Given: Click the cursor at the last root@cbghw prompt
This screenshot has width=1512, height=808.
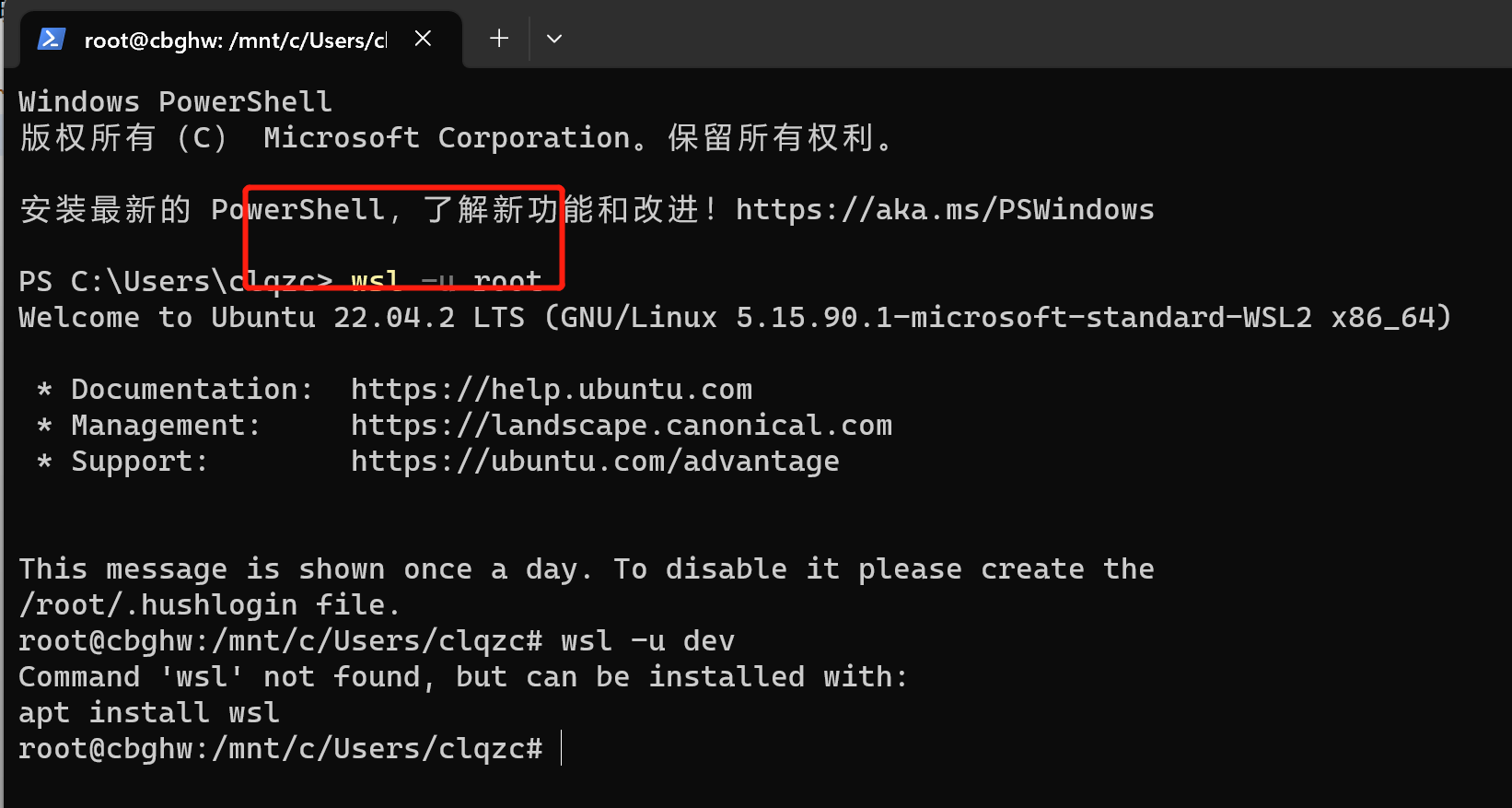Looking at the screenshot, I should (561, 748).
